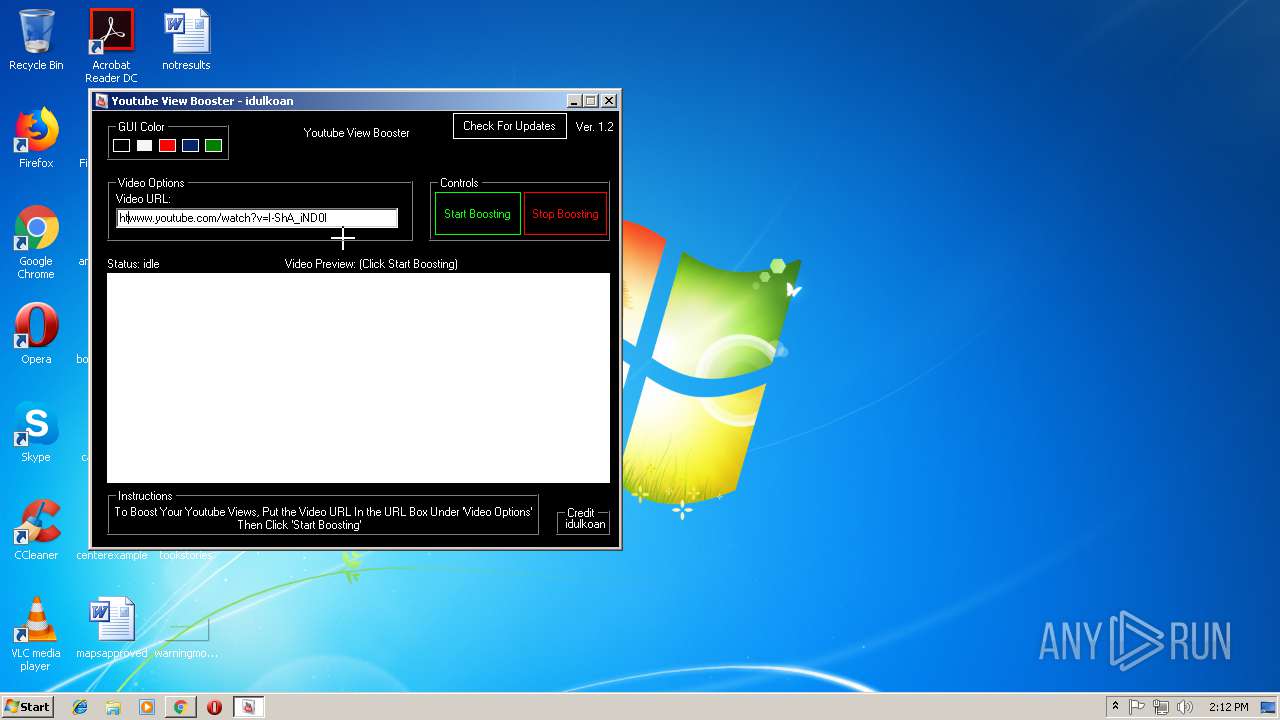Focus the Video URL input field
1280x720 pixels.
(257, 218)
